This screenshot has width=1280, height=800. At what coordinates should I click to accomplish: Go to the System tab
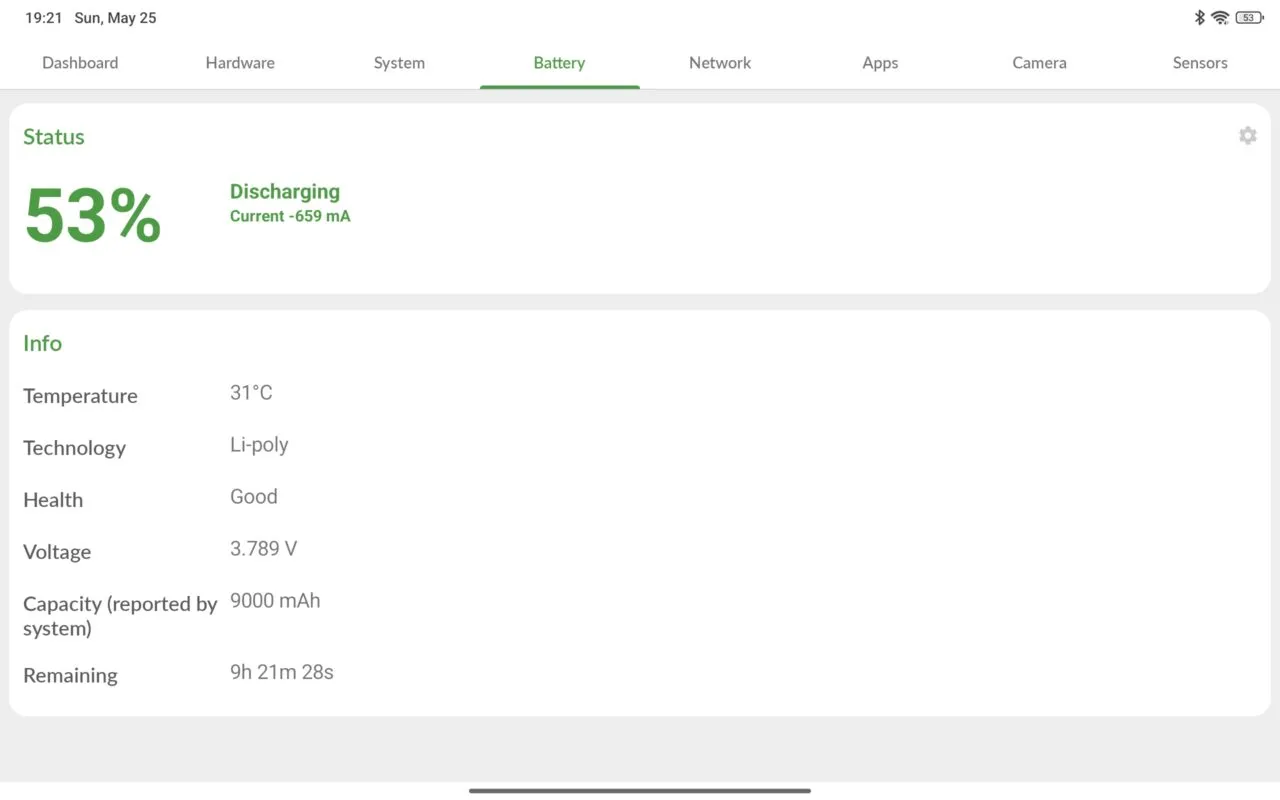pos(399,63)
